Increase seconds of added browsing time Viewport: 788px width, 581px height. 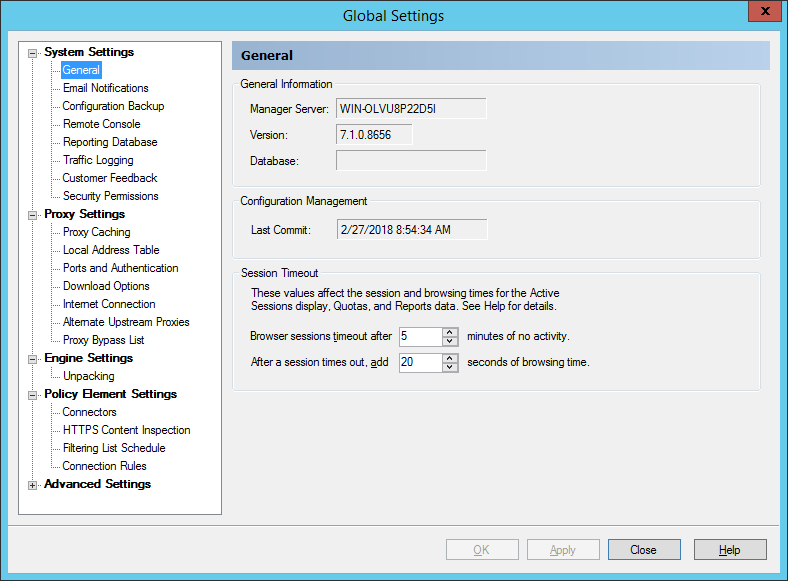(x=450, y=358)
